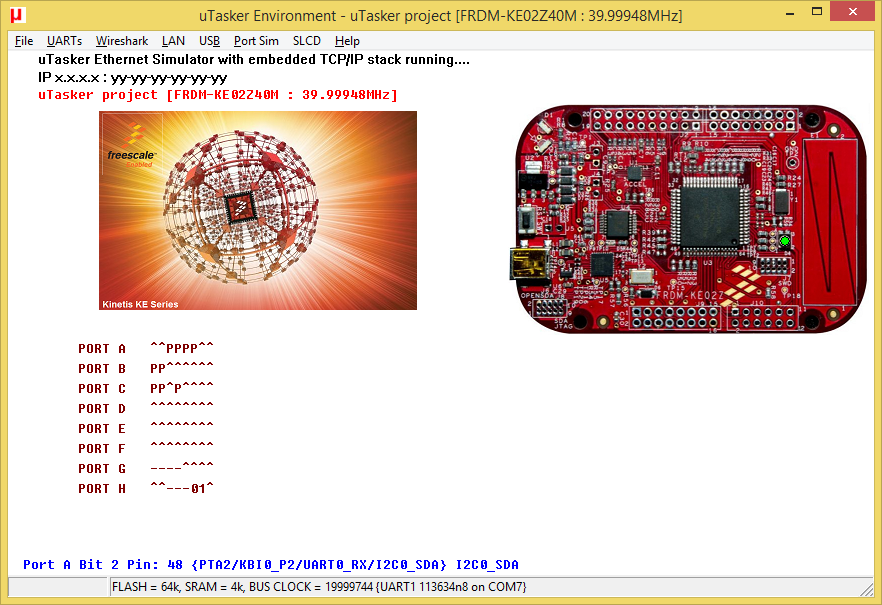Click the SWD debug header on the board
The image size is (882, 605).
click(x=772, y=266)
